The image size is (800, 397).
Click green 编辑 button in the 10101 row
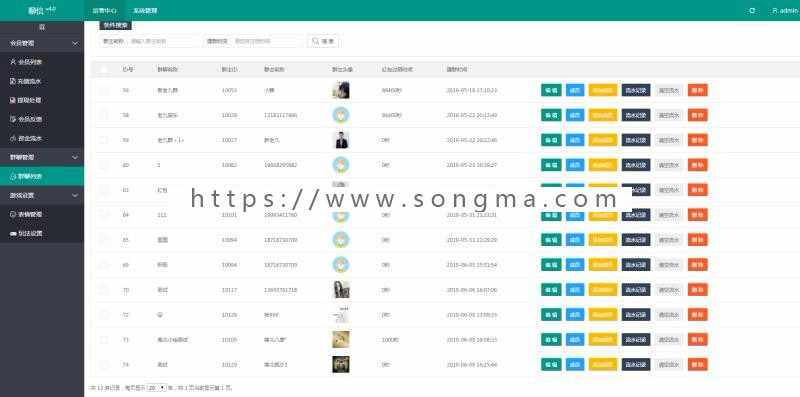[x=551, y=215]
